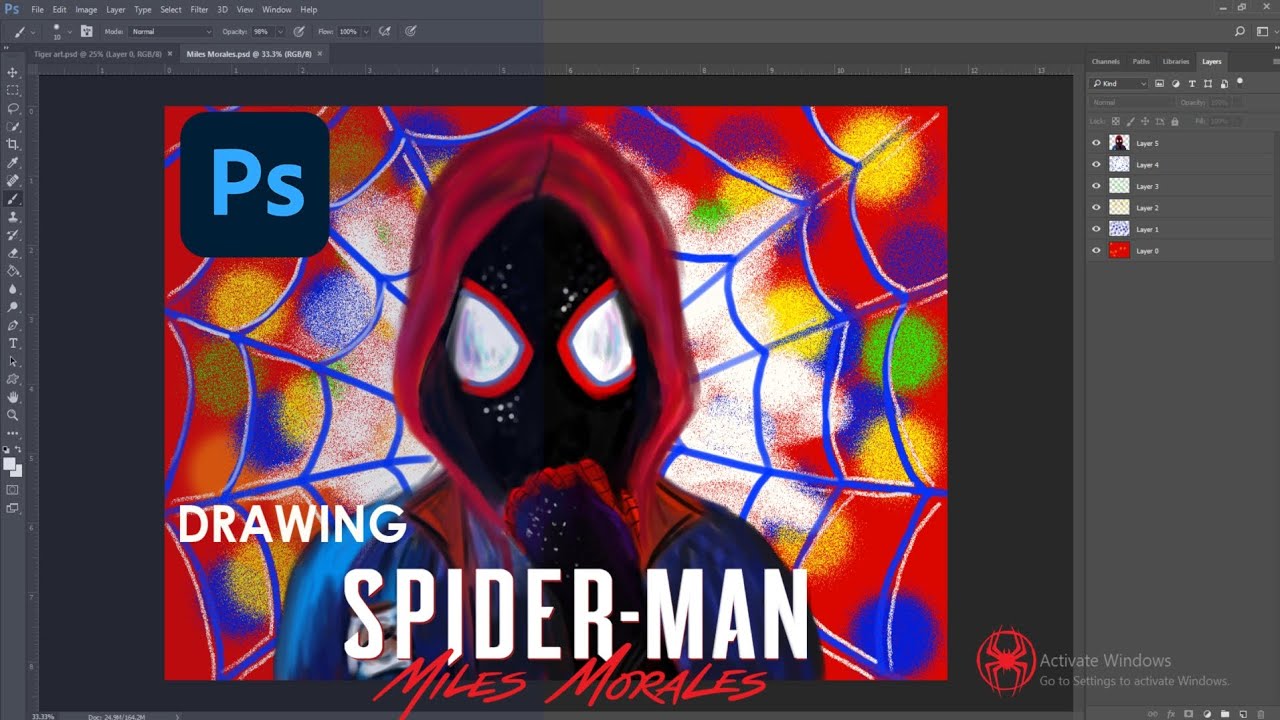Viewport: 1280px width, 720px height.
Task: Open the Brush Preset picker arrow
Action: (69, 32)
